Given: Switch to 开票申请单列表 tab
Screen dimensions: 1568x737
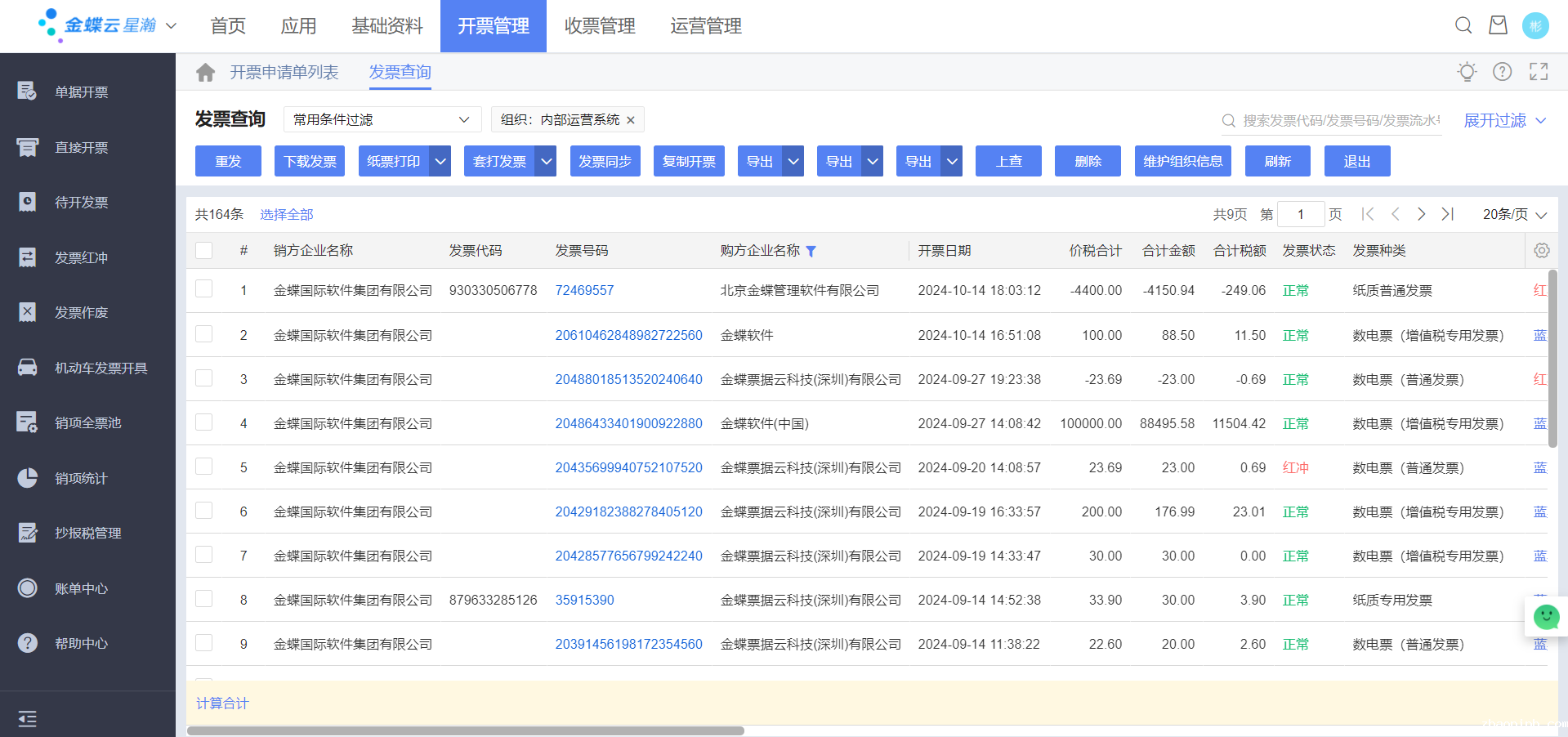Looking at the screenshot, I should coord(284,73).
